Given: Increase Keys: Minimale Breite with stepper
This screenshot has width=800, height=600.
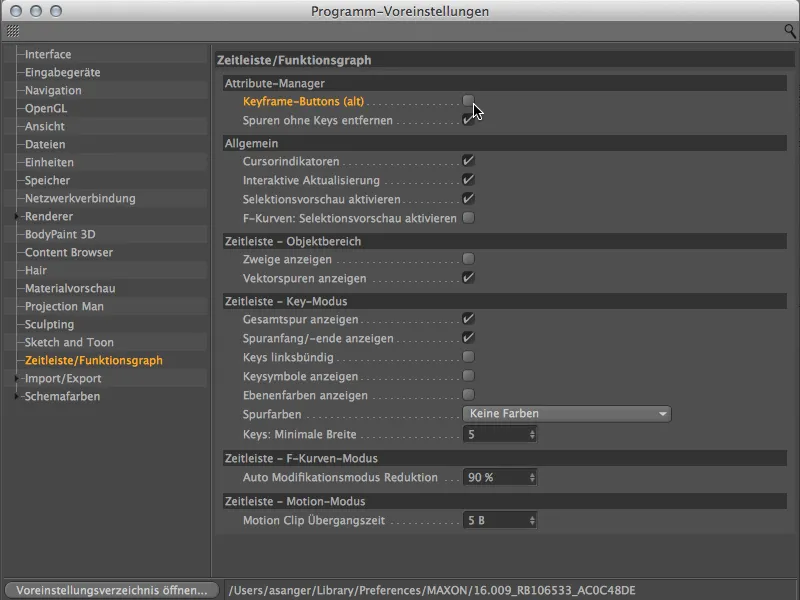Looking at the screenshot, I should [533, 430].
